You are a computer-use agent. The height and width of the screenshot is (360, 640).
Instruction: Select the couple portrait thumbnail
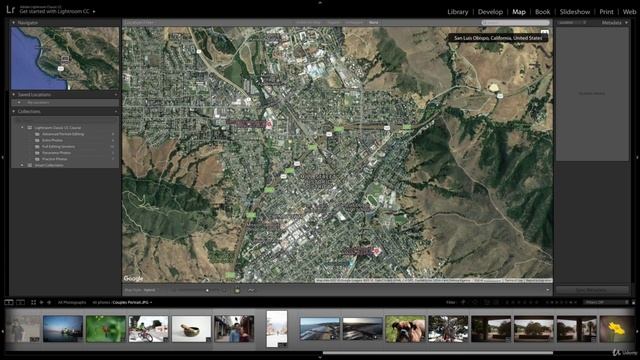pyautogui.click(x=234, y=329)
